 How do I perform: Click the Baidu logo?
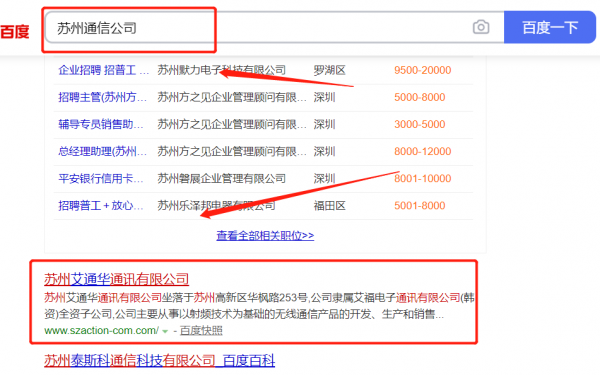[15, 31]
